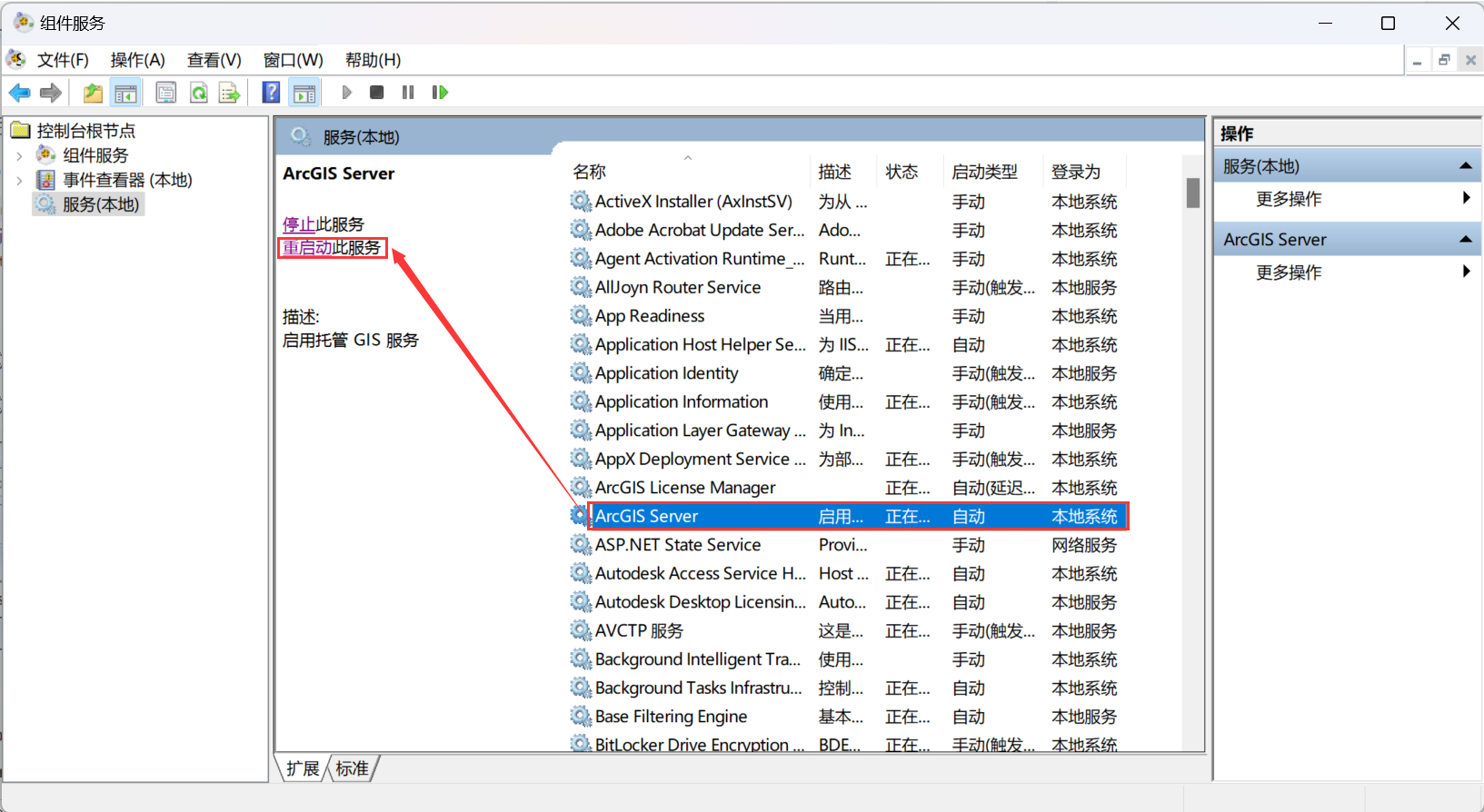Image resolution: width=1484 pixels, height=812 pixels.
Task: Select the AVCTP 服务 row
Action: 847,630
